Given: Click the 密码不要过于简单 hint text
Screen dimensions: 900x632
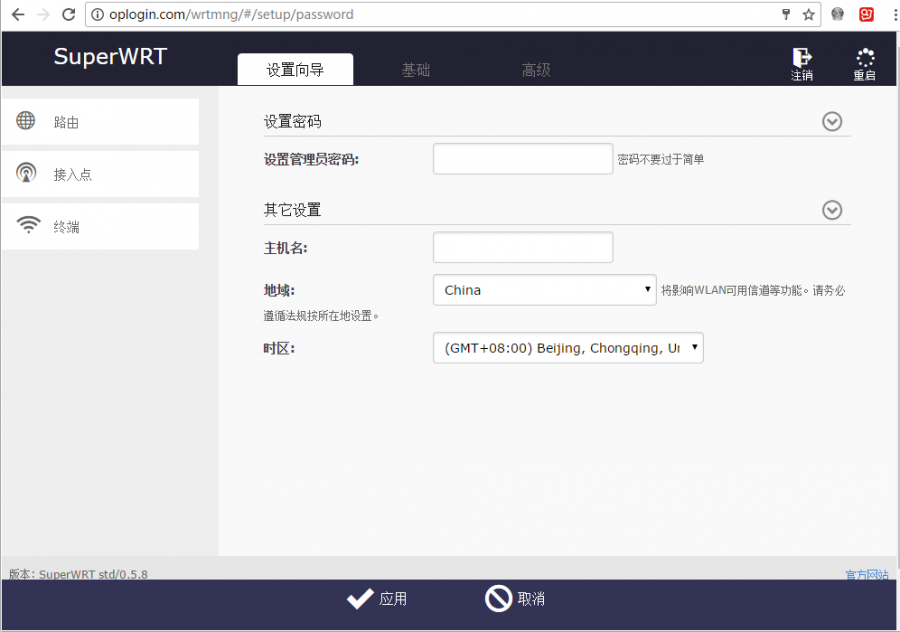Looking at the screenshot, I should 661,159.
